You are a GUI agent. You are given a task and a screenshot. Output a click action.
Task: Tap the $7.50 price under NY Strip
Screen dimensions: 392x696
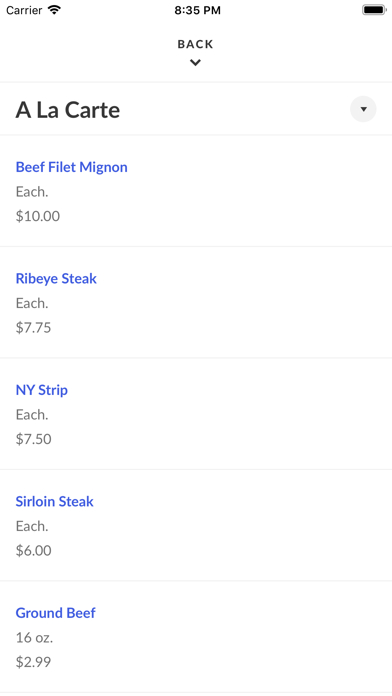34,439
